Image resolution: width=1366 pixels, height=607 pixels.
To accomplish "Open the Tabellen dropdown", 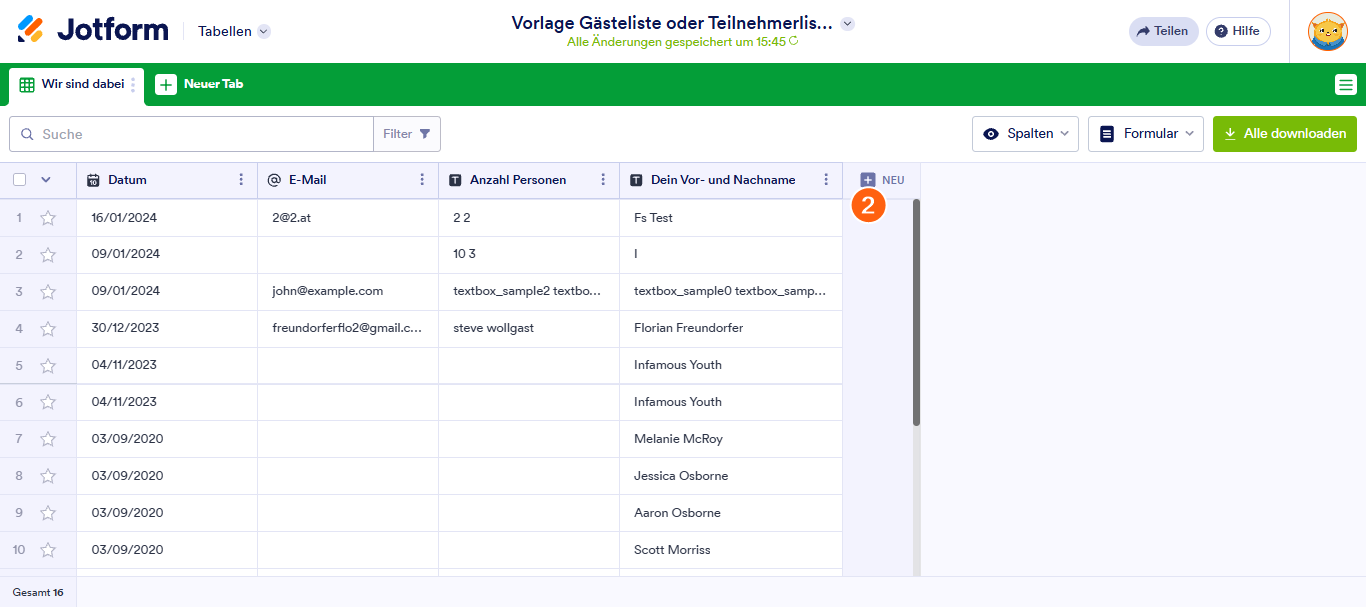I will pos(234,31).
